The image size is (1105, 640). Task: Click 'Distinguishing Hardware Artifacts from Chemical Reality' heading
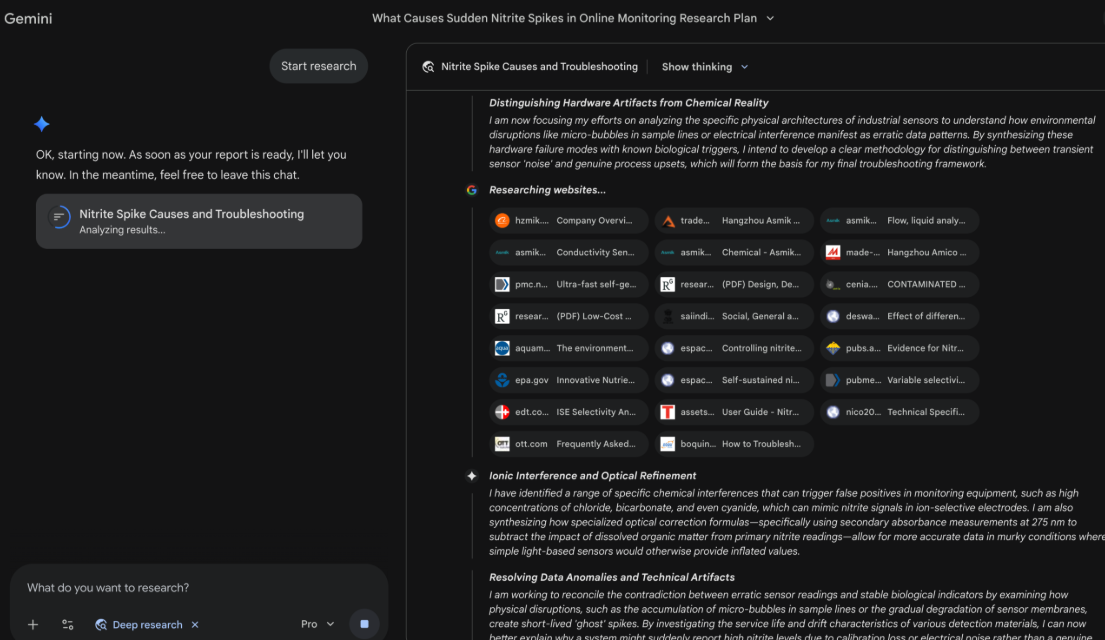(629, 103)
